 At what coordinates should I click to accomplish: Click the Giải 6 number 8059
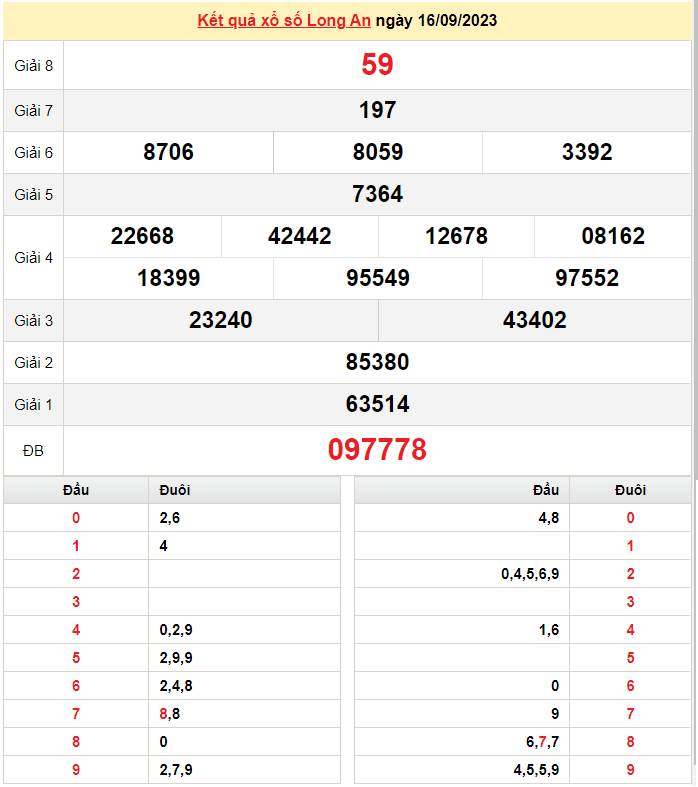coord(378,152)
